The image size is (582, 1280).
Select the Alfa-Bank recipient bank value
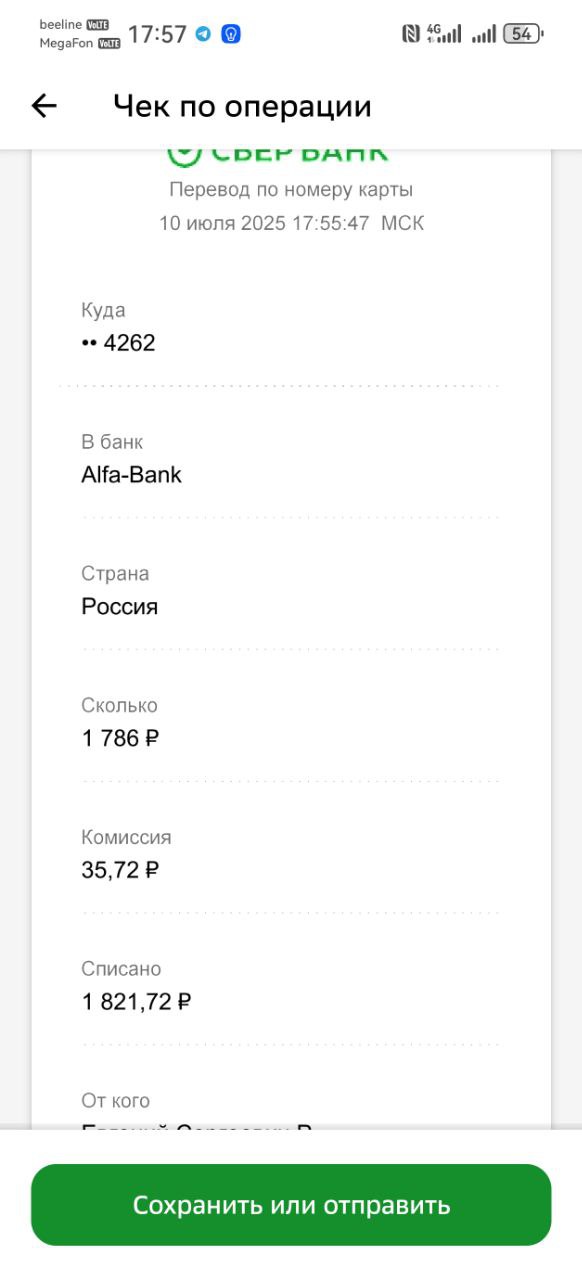pos(131,474)
